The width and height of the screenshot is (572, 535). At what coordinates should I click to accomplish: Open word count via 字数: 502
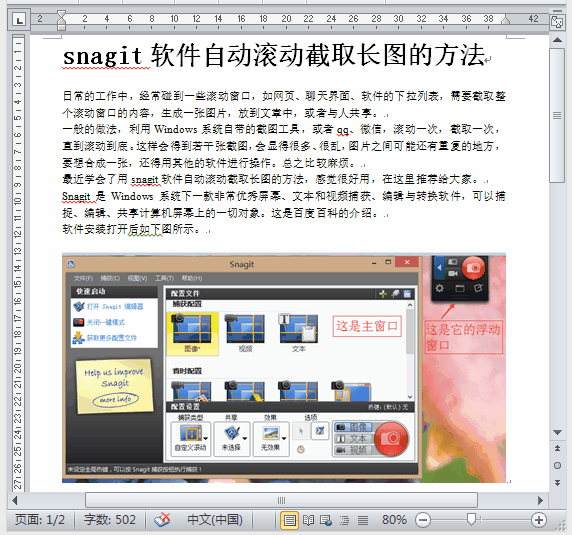[109, 520]
